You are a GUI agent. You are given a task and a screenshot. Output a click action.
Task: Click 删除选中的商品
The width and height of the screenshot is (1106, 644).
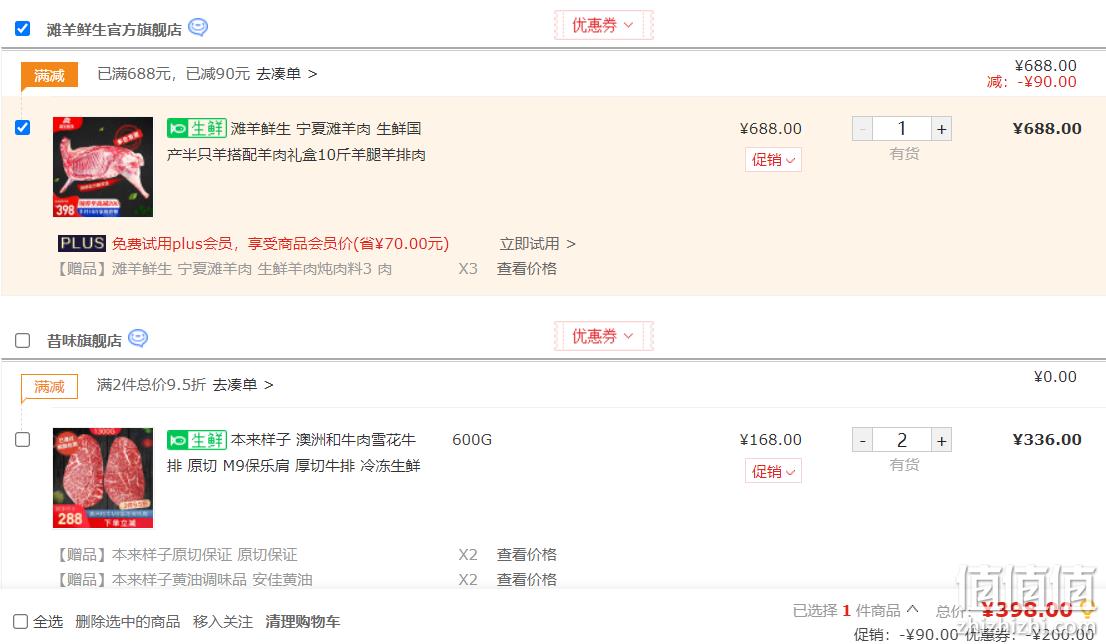click(128, 621)
